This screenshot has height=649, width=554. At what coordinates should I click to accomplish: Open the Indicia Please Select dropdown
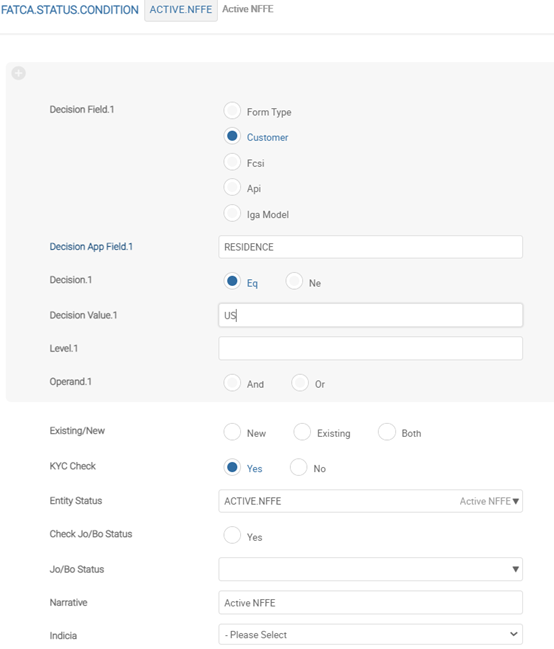tap(371, 635)
